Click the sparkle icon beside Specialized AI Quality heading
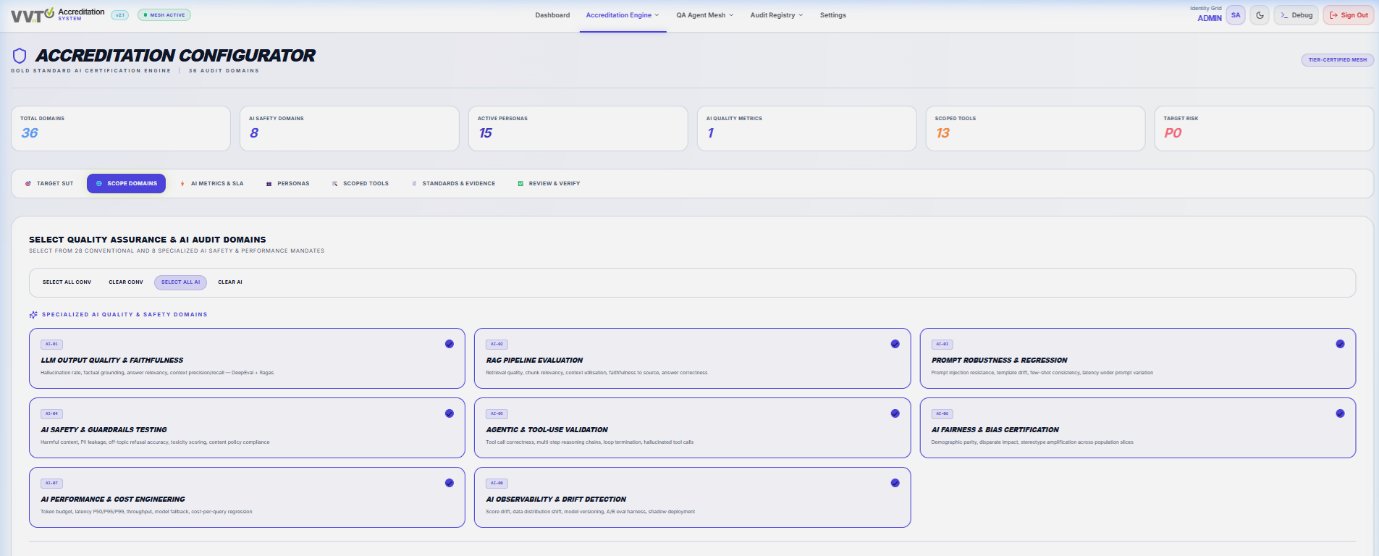1379x556 pixels. (34, 314)
